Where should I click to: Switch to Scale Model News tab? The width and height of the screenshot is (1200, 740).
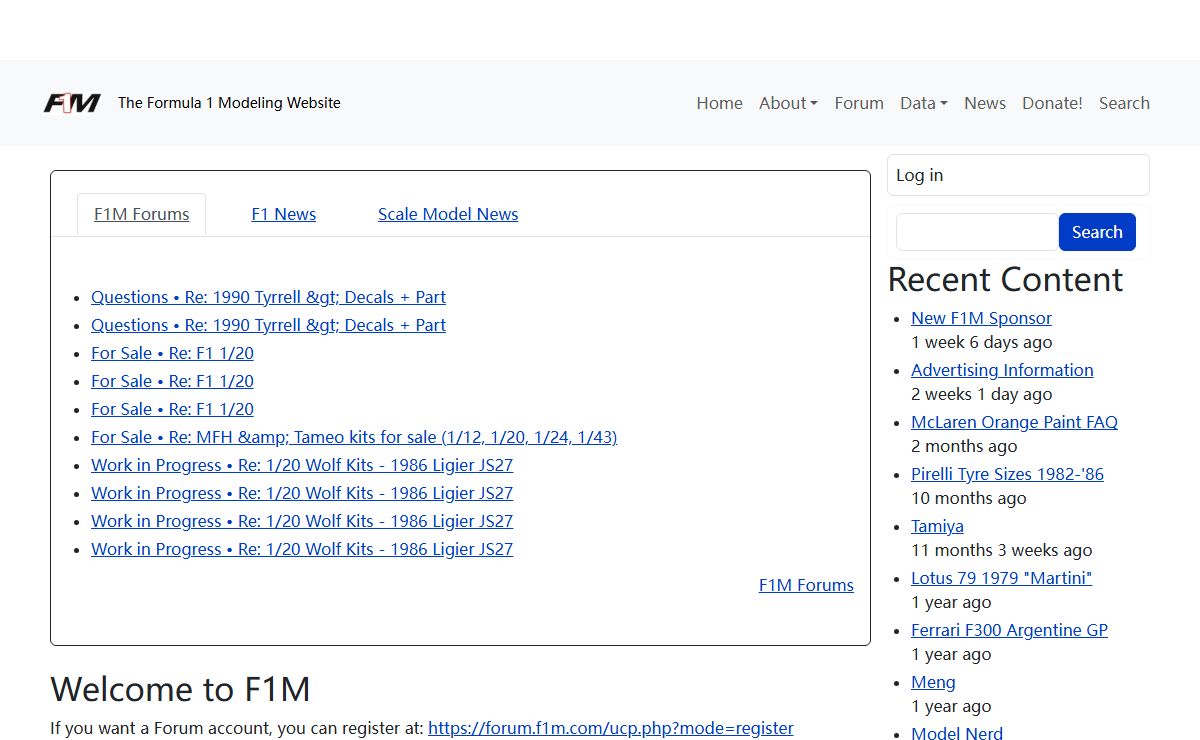click(x=448, y=214)
